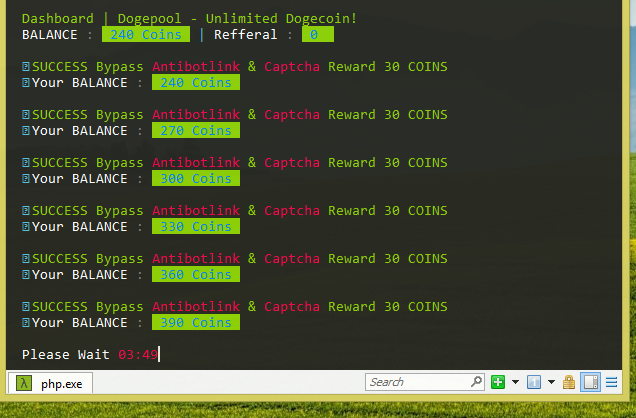
Task: Open a new console with green plus
Action: click(x=498, y=382)
